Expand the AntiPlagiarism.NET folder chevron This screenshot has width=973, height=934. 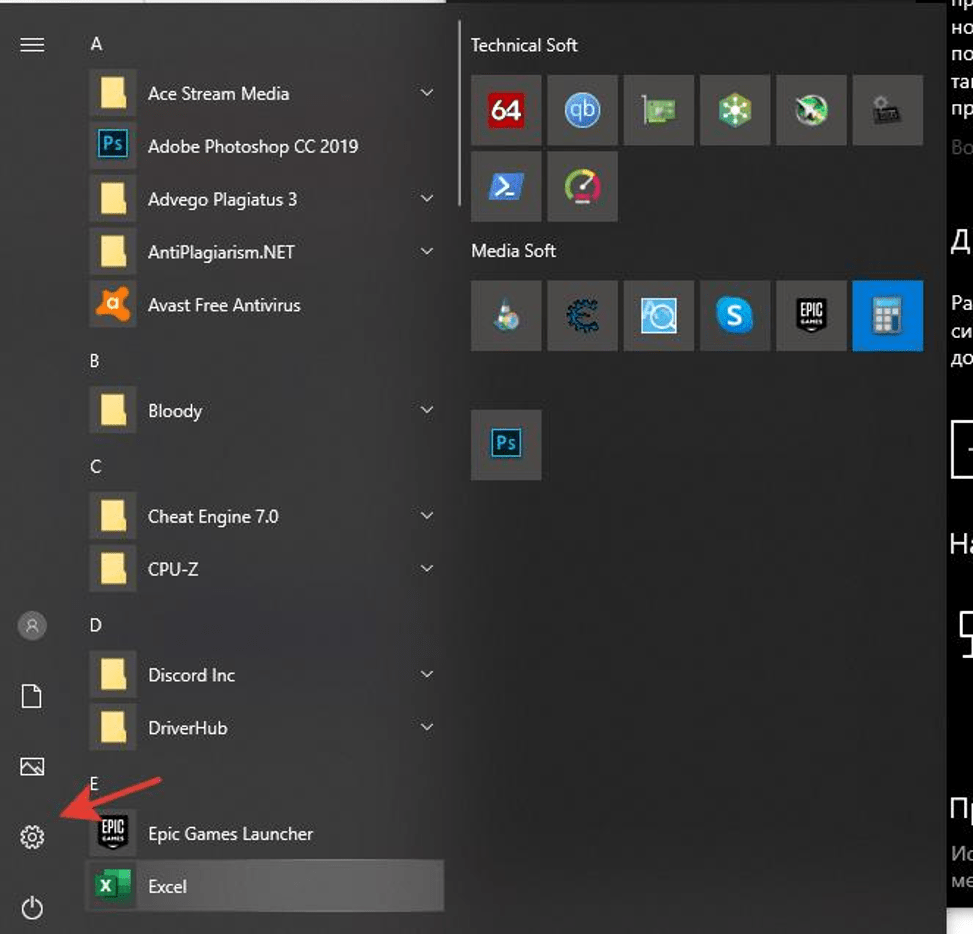tap(427, 251)
